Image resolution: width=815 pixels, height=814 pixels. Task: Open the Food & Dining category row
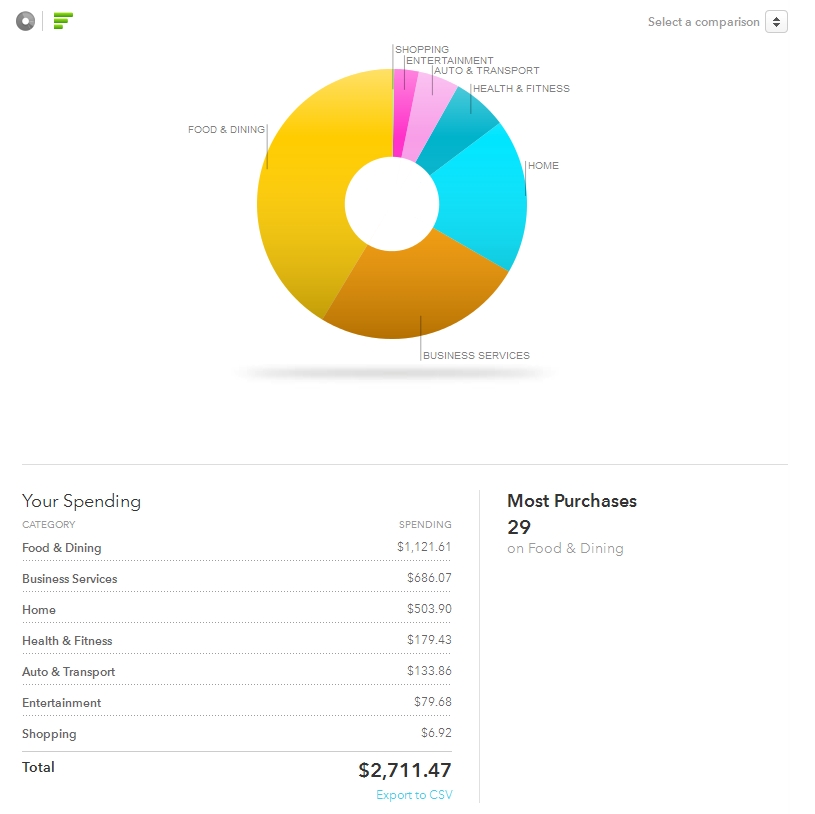click(x=236, y=547)
